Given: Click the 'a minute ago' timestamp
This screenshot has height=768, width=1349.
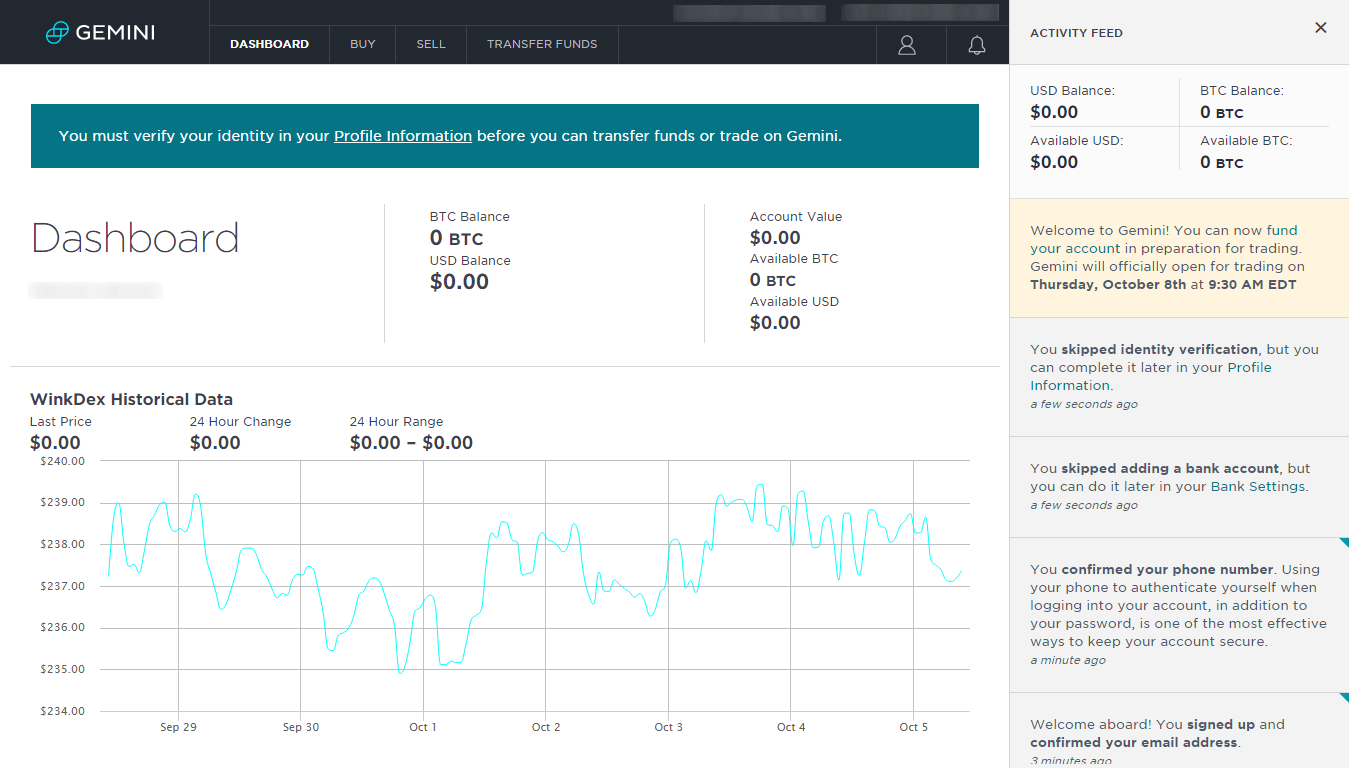Looking at the screenshot, I should pos(1068,661).
